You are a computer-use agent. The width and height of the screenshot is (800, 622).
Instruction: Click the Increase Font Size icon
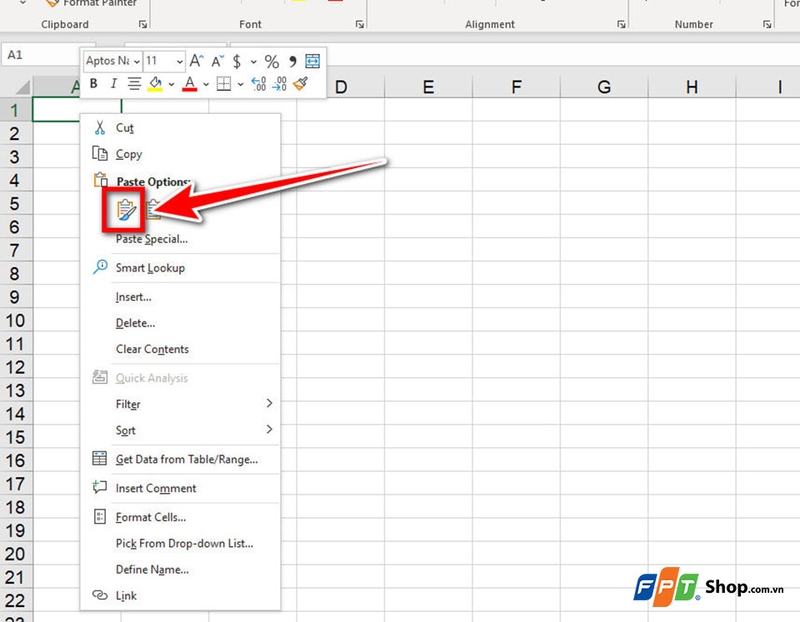click(x=196, y=60)
